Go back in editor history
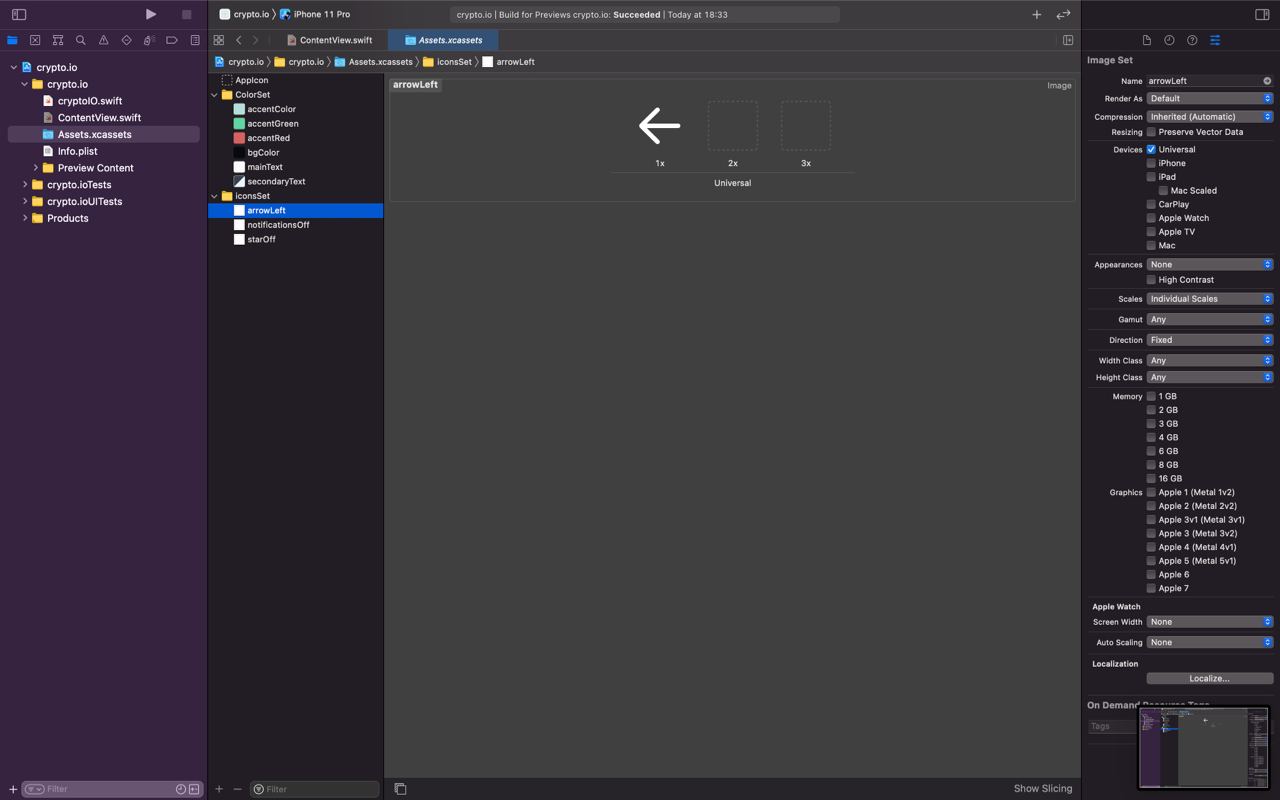Viewport: 1280px width, 800px height. (x=239, y=40)
